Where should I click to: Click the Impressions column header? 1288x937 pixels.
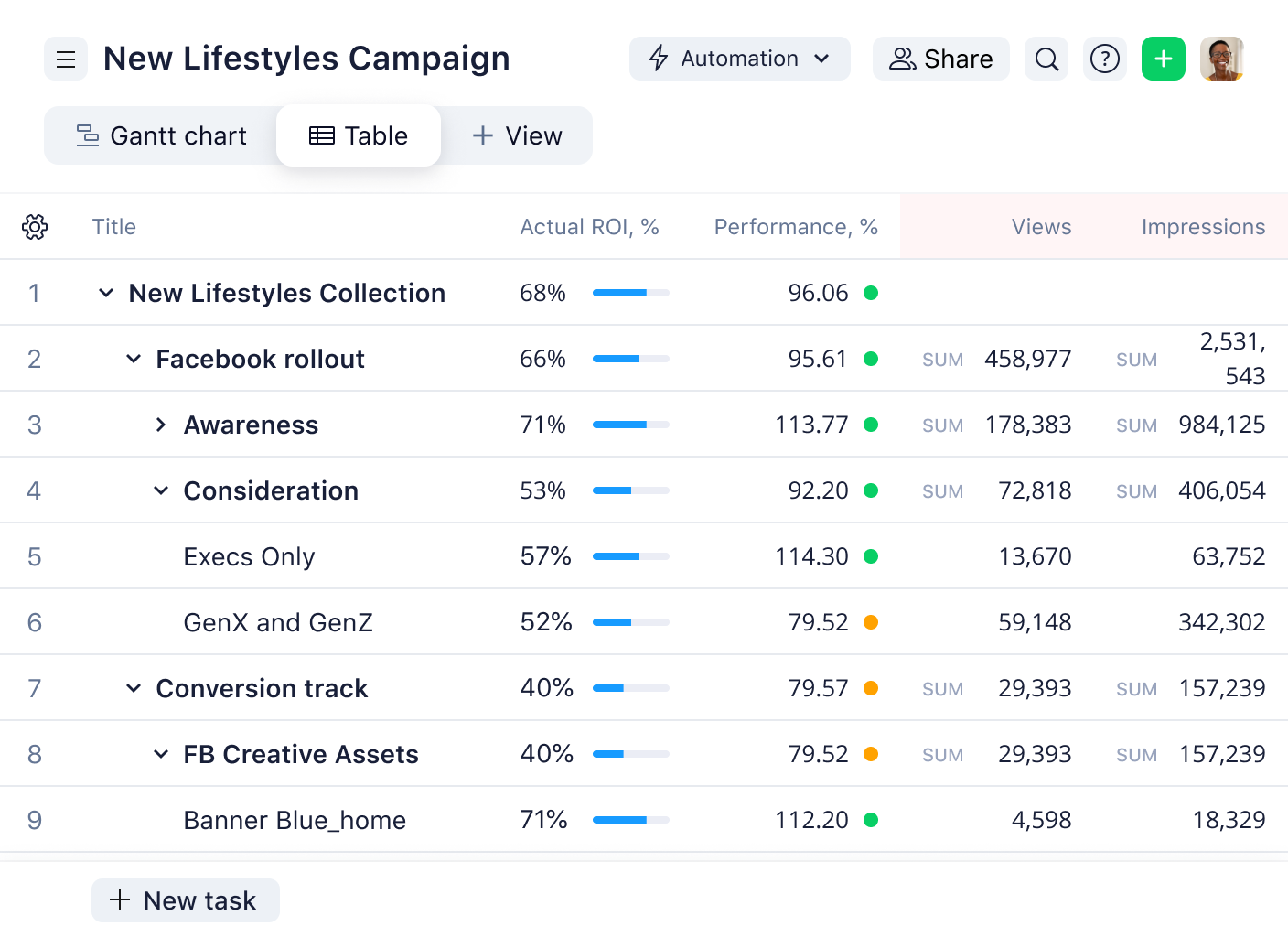click(1202, 227)
